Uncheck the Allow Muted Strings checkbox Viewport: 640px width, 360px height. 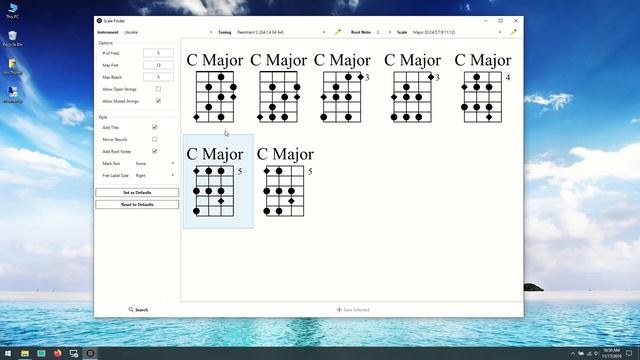(x=158, y=101)
